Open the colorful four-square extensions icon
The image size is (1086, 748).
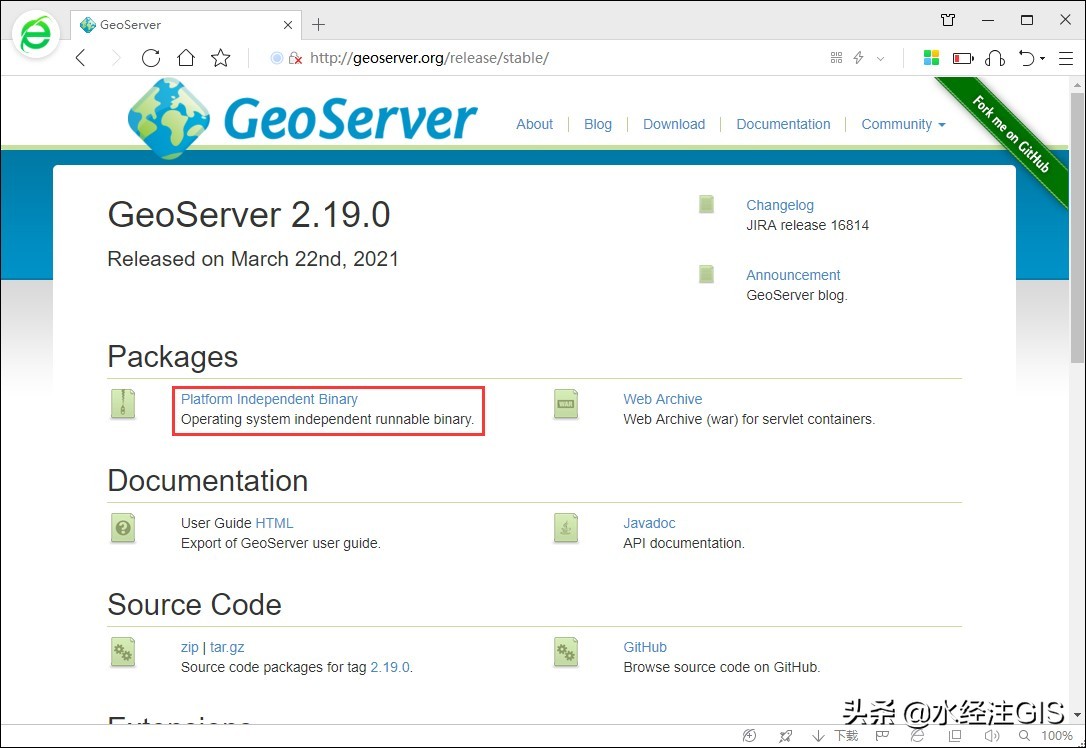coord(931,58)
